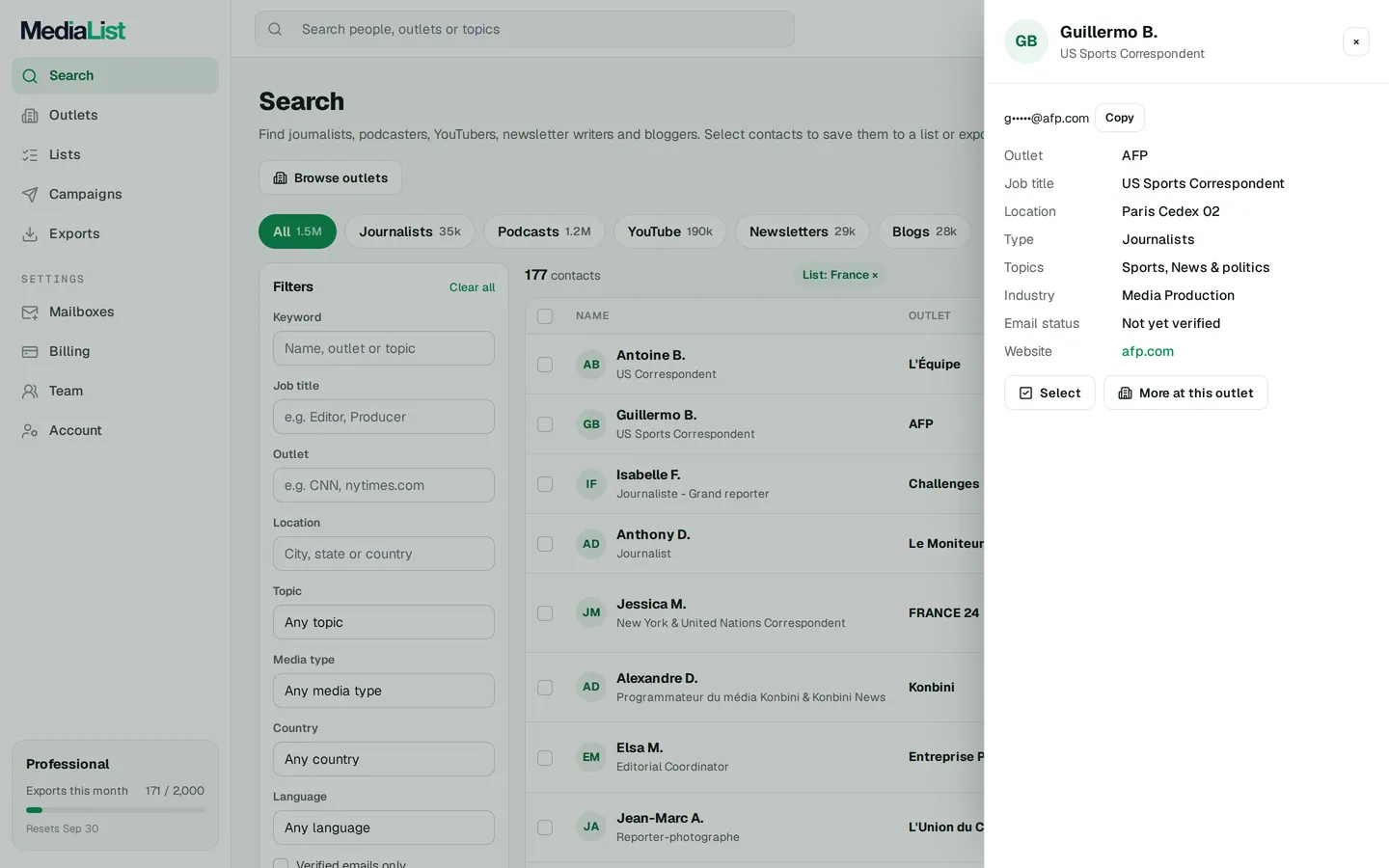This screenshot has width=1389, height=868.
Task: Click the GB avatar in detail panel
Action: 1026,41
